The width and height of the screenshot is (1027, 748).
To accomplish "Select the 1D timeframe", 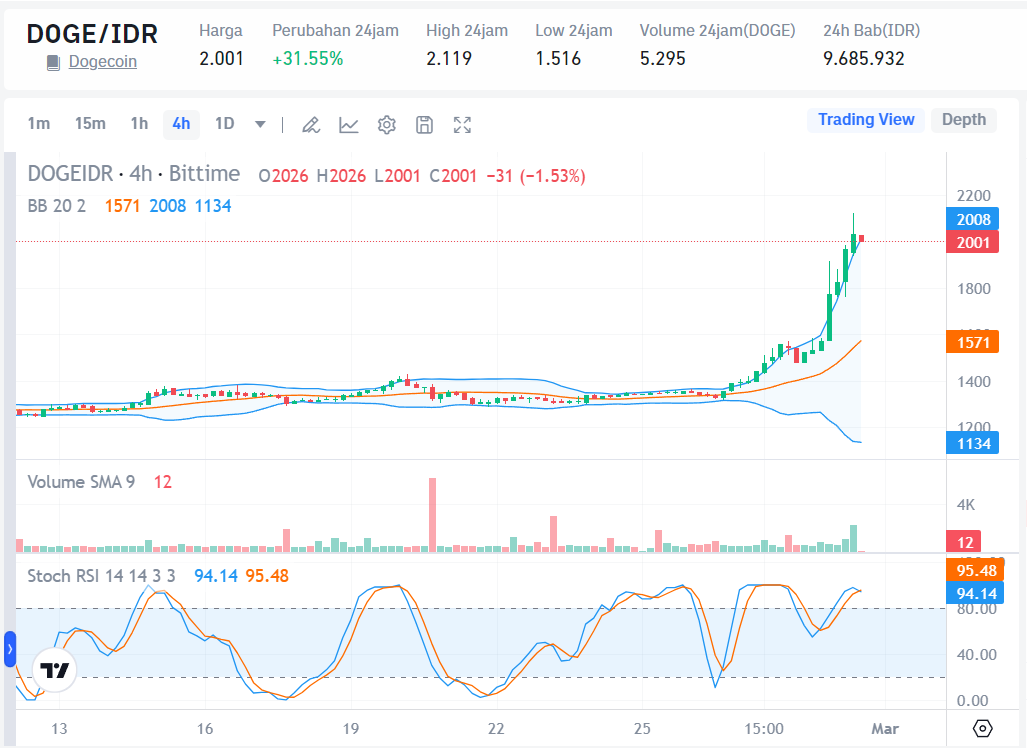I will point(225,123).
